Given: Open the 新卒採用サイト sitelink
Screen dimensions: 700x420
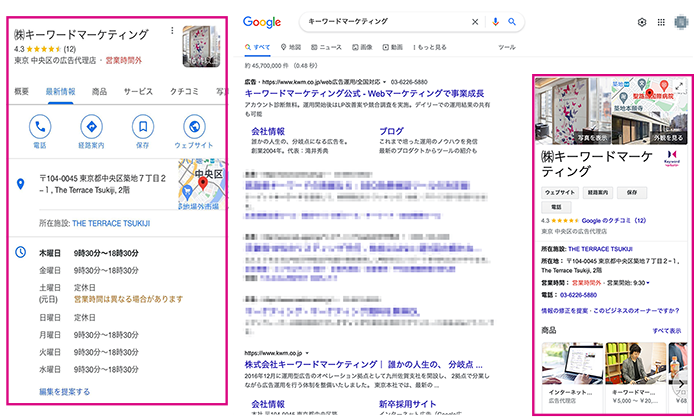Looking at the screenshot, I should pos(408,404).
